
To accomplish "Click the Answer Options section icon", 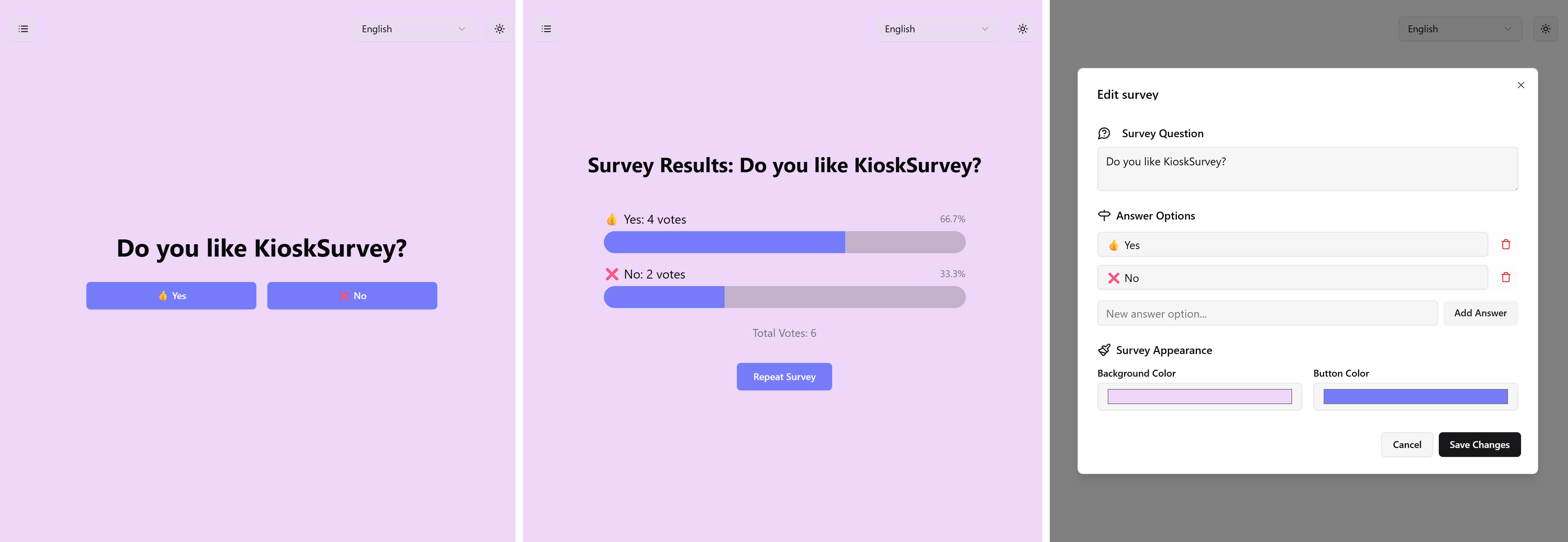I will tap(1105, 215).
